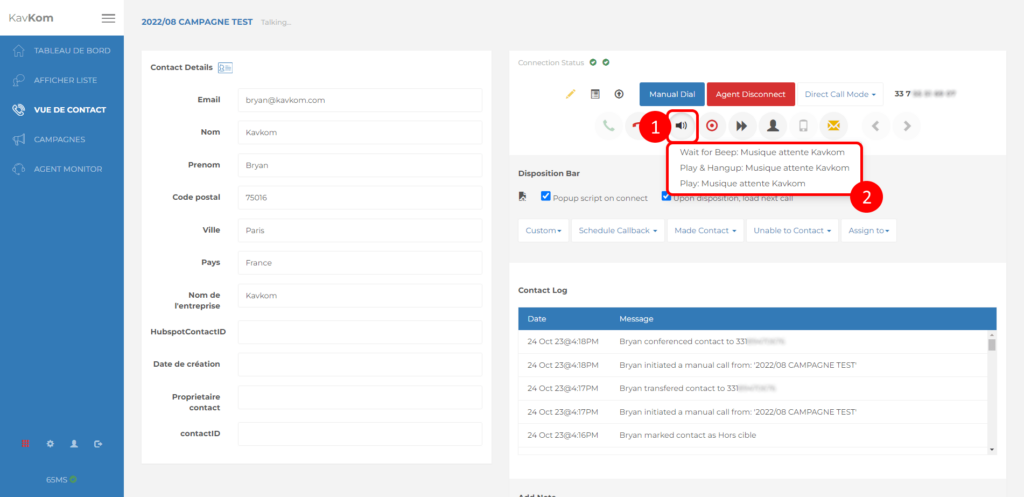Open the Direct Call Mode dropdown

click(x=840, y=94)
